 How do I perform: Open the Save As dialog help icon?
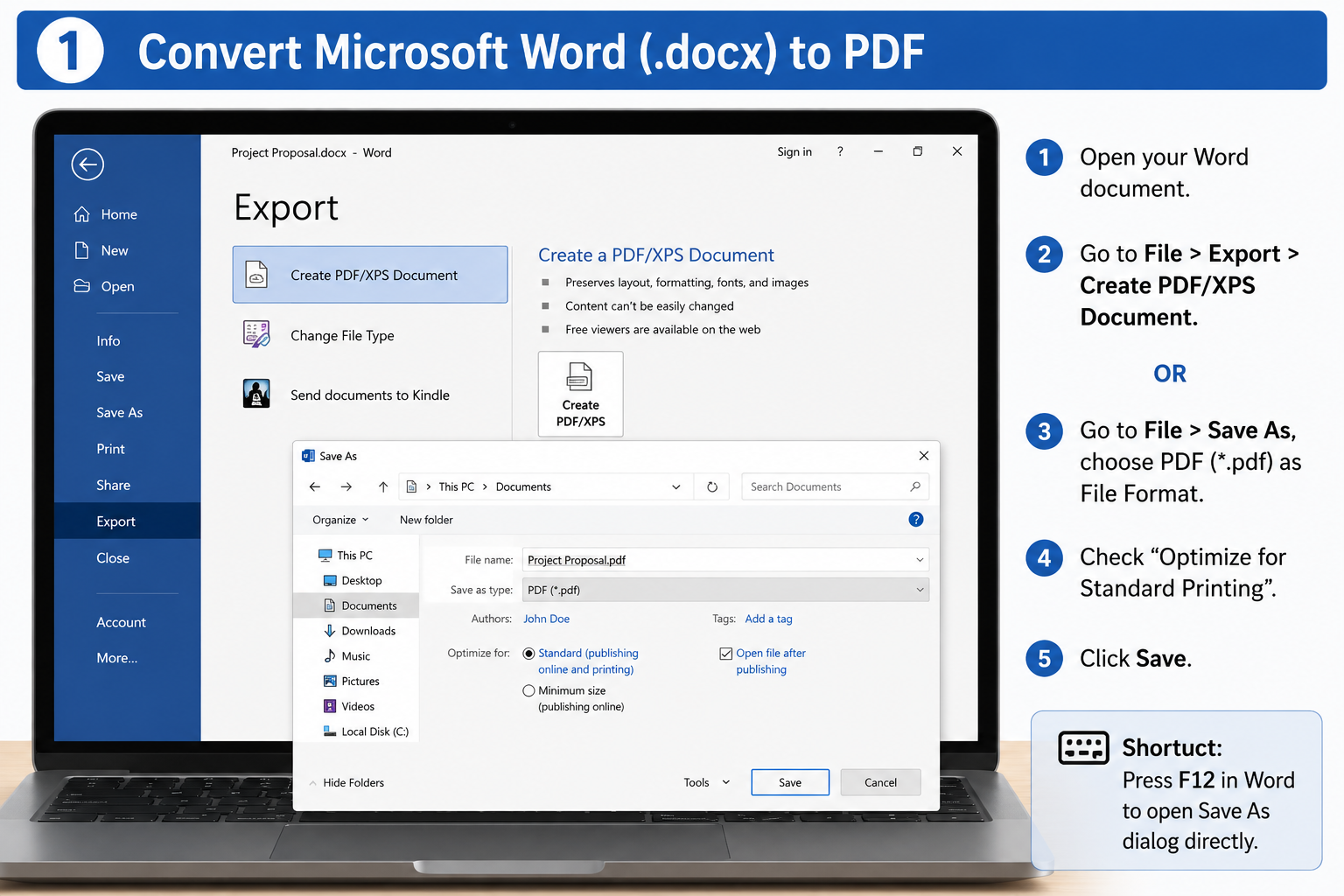click(916, 519)
